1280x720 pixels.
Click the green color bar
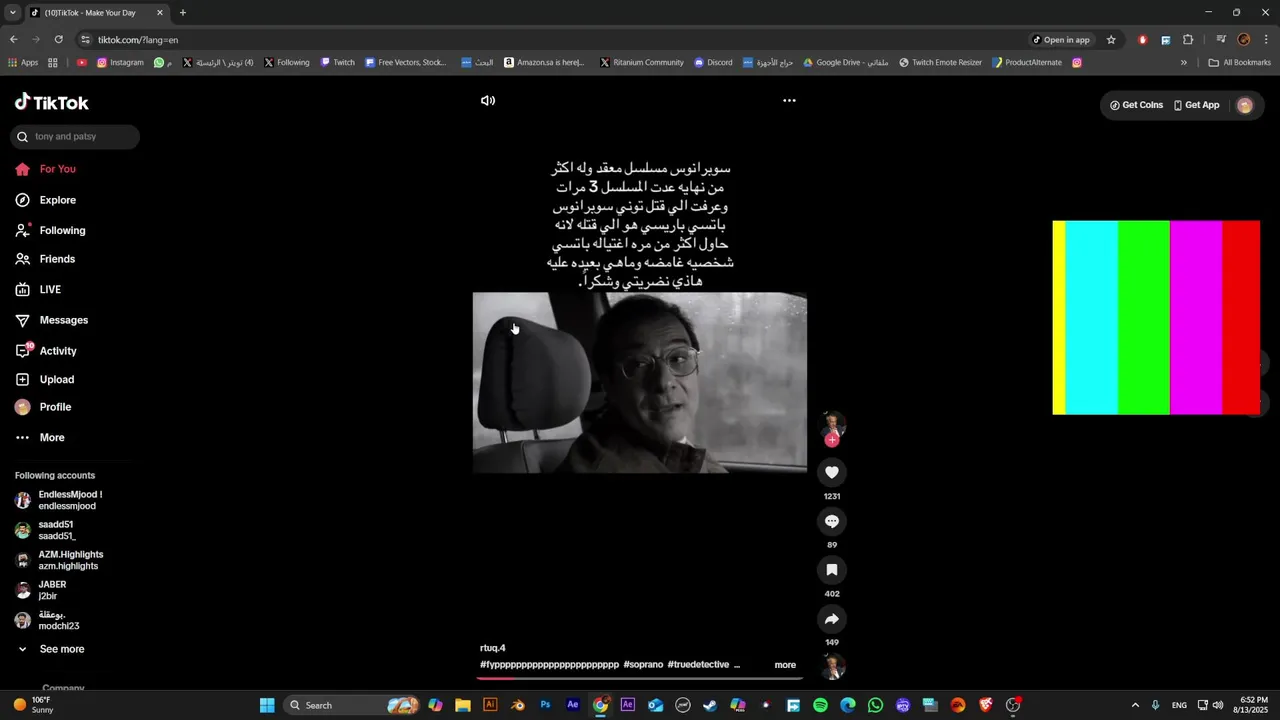(x=1144, y=317)
